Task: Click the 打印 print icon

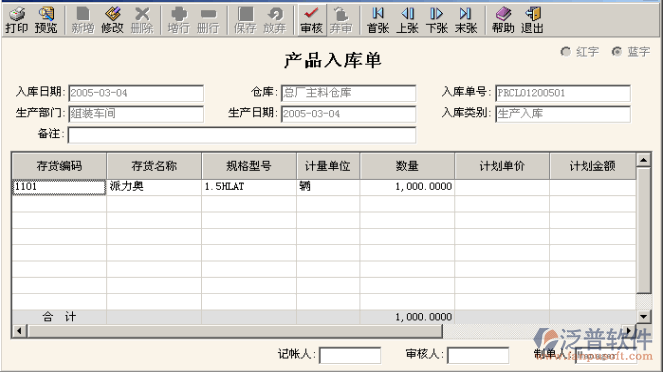Action: tap(16, 20)
